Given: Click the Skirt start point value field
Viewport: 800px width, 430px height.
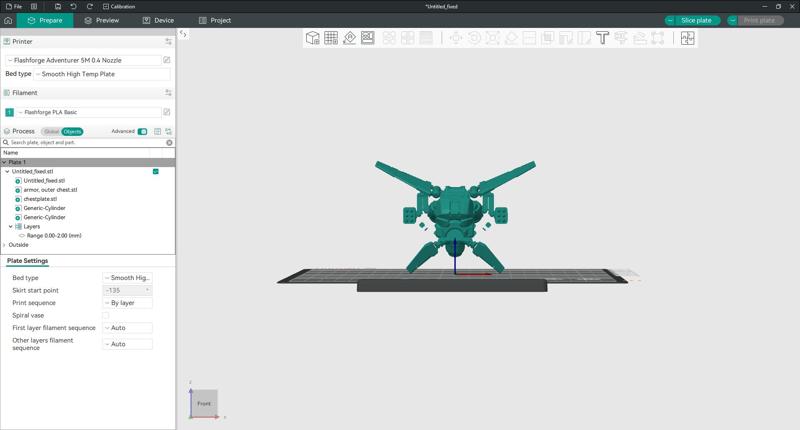Looking at the screenshot, I should point(127,290).
